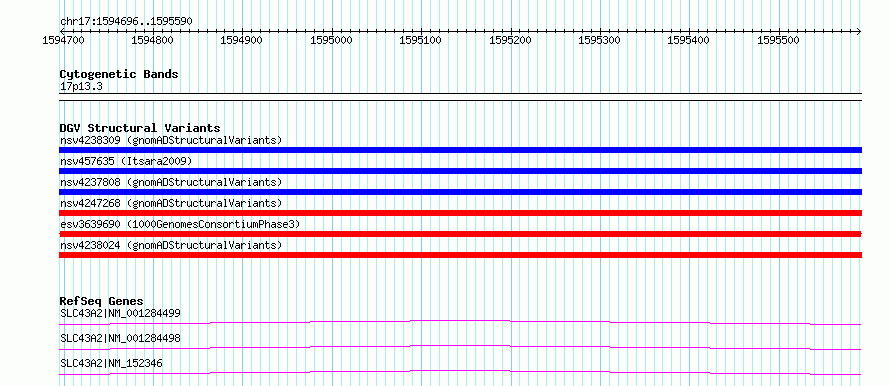Click the blue bar for nsv457635

coord(460,171)
